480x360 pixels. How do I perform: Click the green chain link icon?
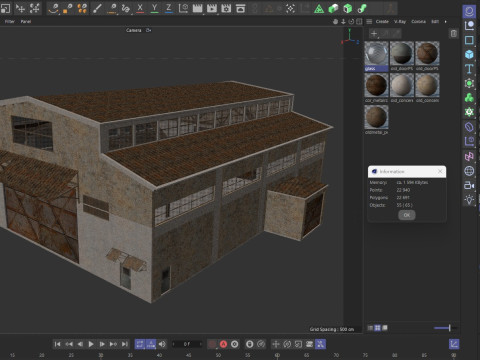(x=362, y=8)
